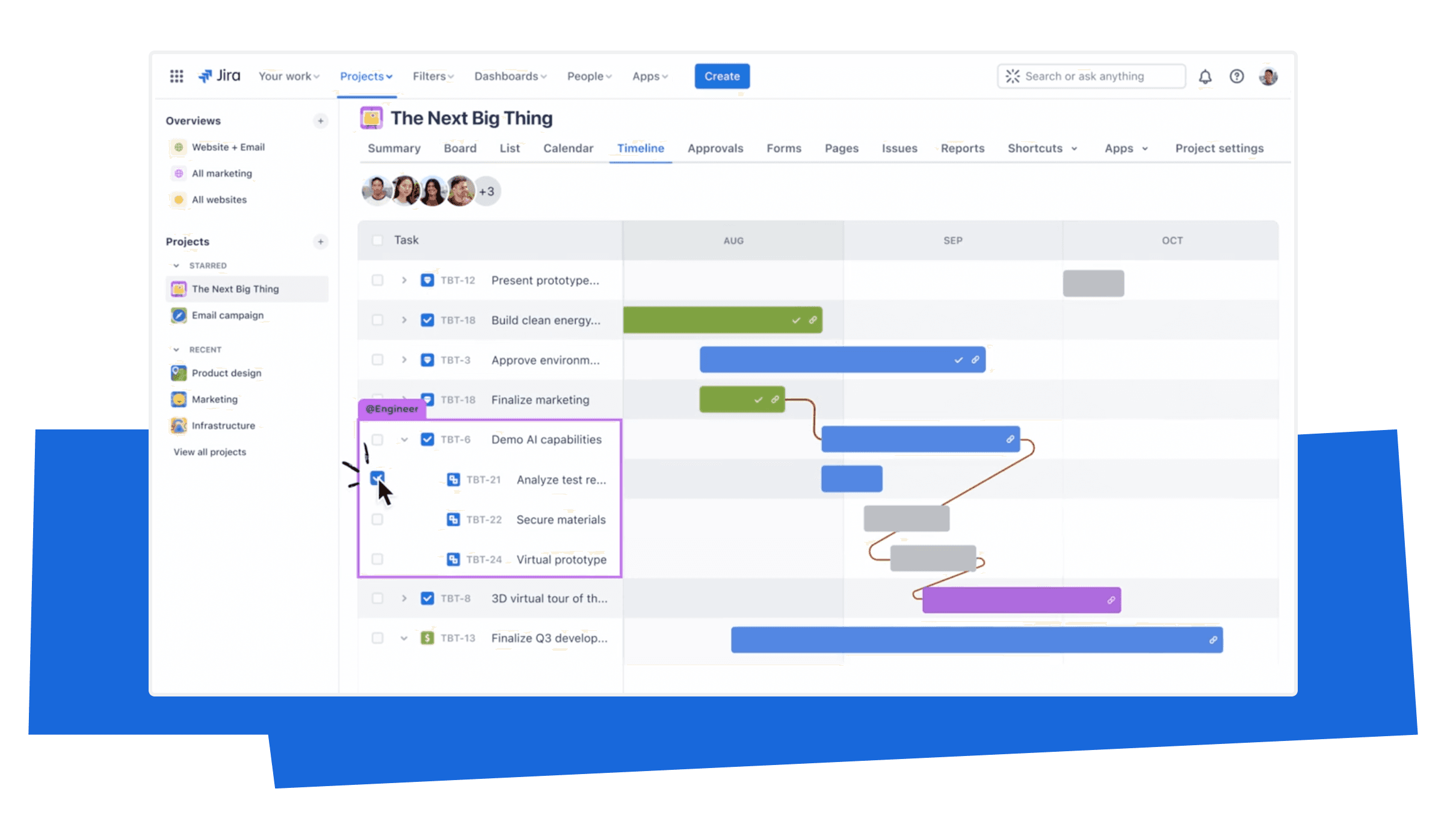Image resolution: width=1456 pixels, height=836 pixels.
Task: Select the Build clean energy row checkbox
Action: 377,320
